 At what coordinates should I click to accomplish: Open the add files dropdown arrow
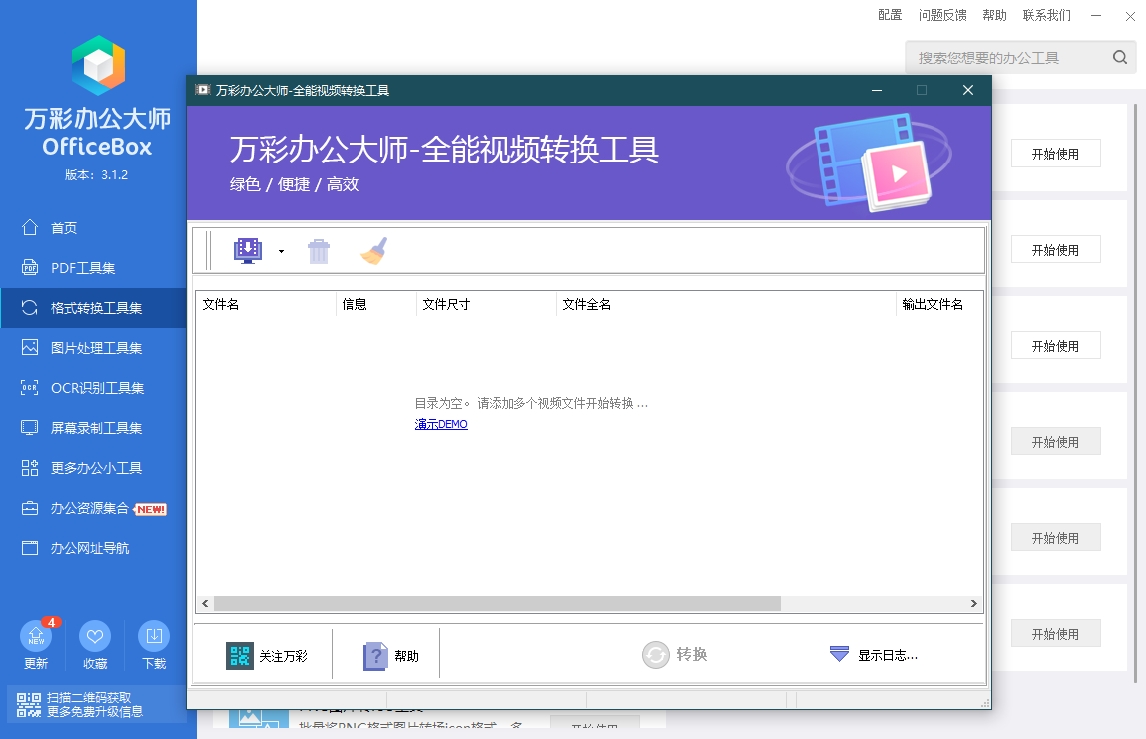(281, 251)
